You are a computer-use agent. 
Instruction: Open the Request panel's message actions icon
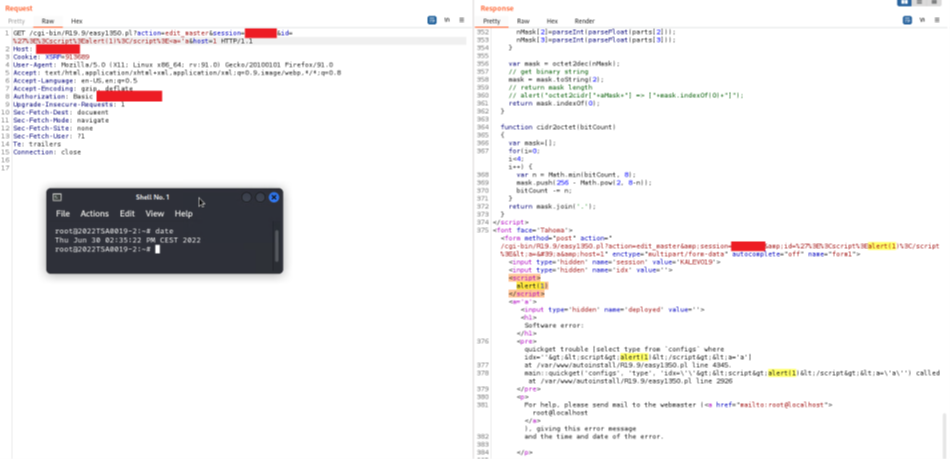point(432,20)
